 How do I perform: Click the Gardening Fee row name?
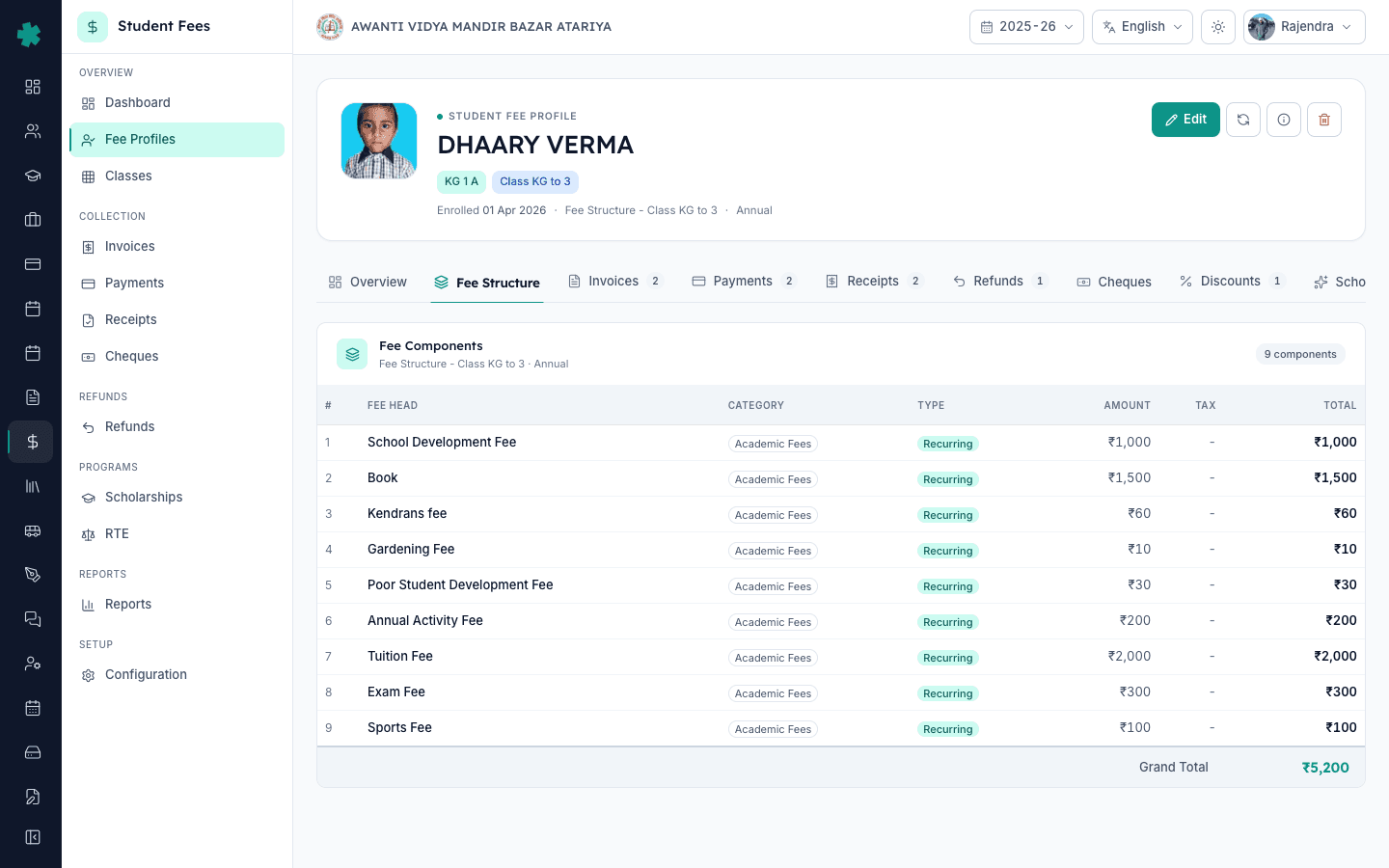[411, 550]
